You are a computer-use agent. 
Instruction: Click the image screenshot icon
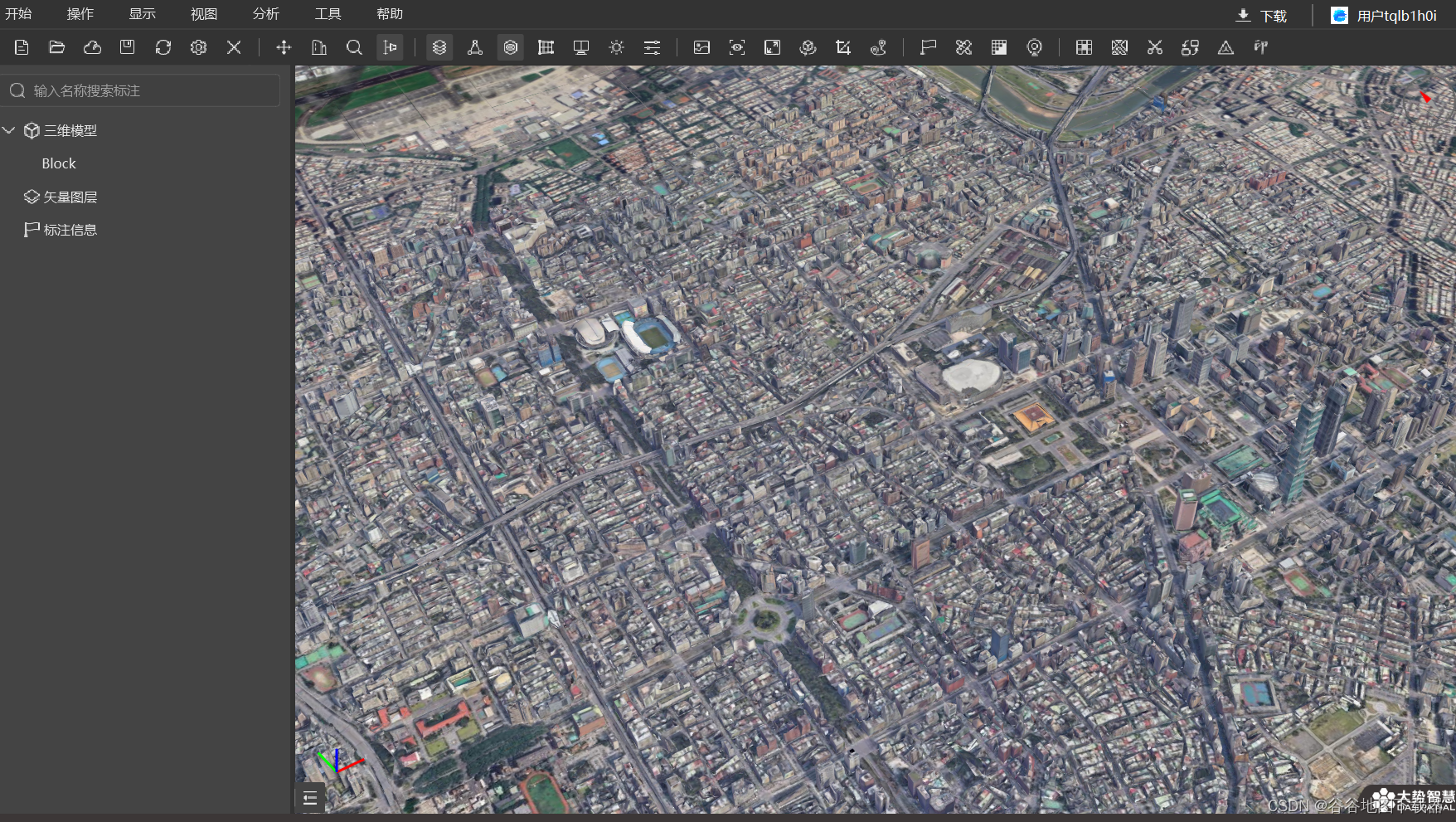(701, 47)
